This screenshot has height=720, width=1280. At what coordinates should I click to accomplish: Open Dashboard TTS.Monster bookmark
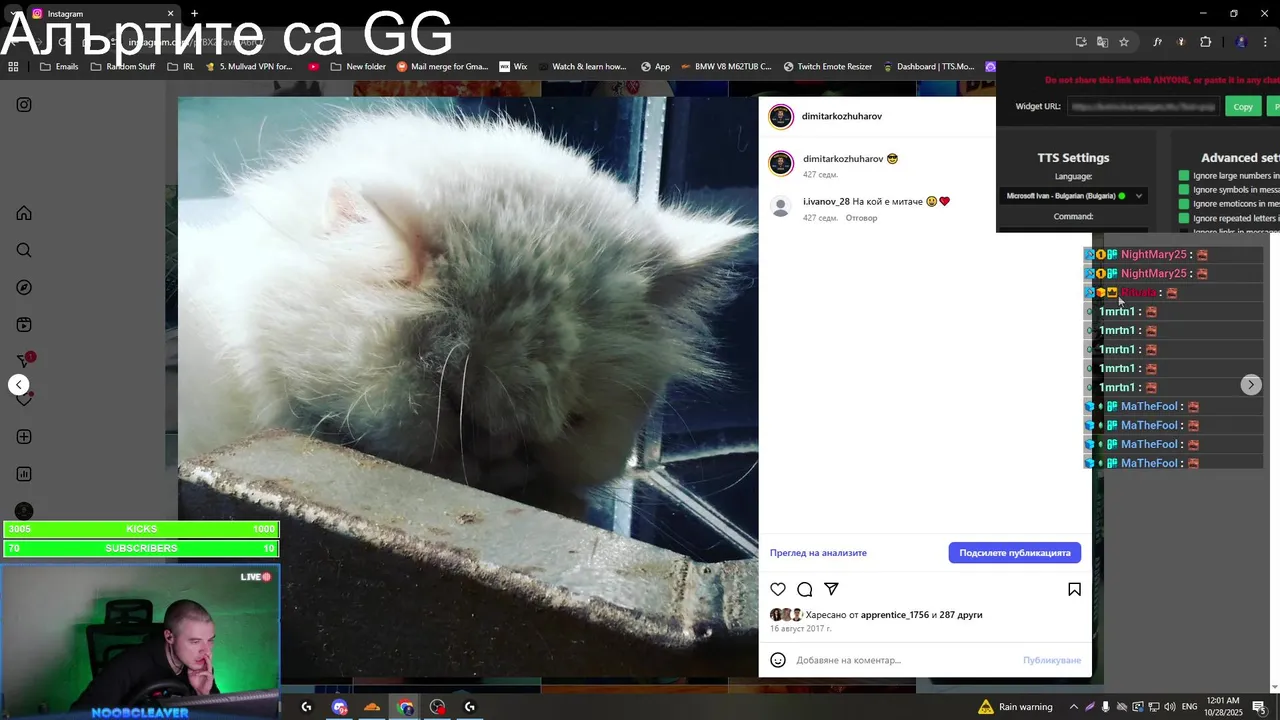pos(929,67)
